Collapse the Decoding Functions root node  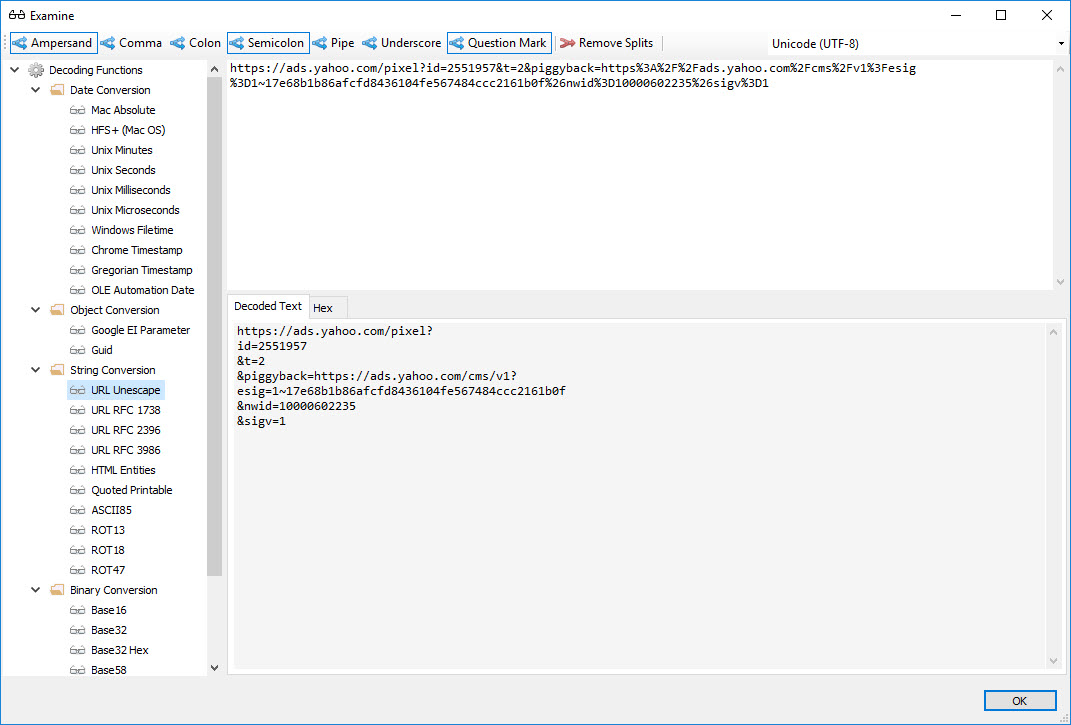[14, 70]
